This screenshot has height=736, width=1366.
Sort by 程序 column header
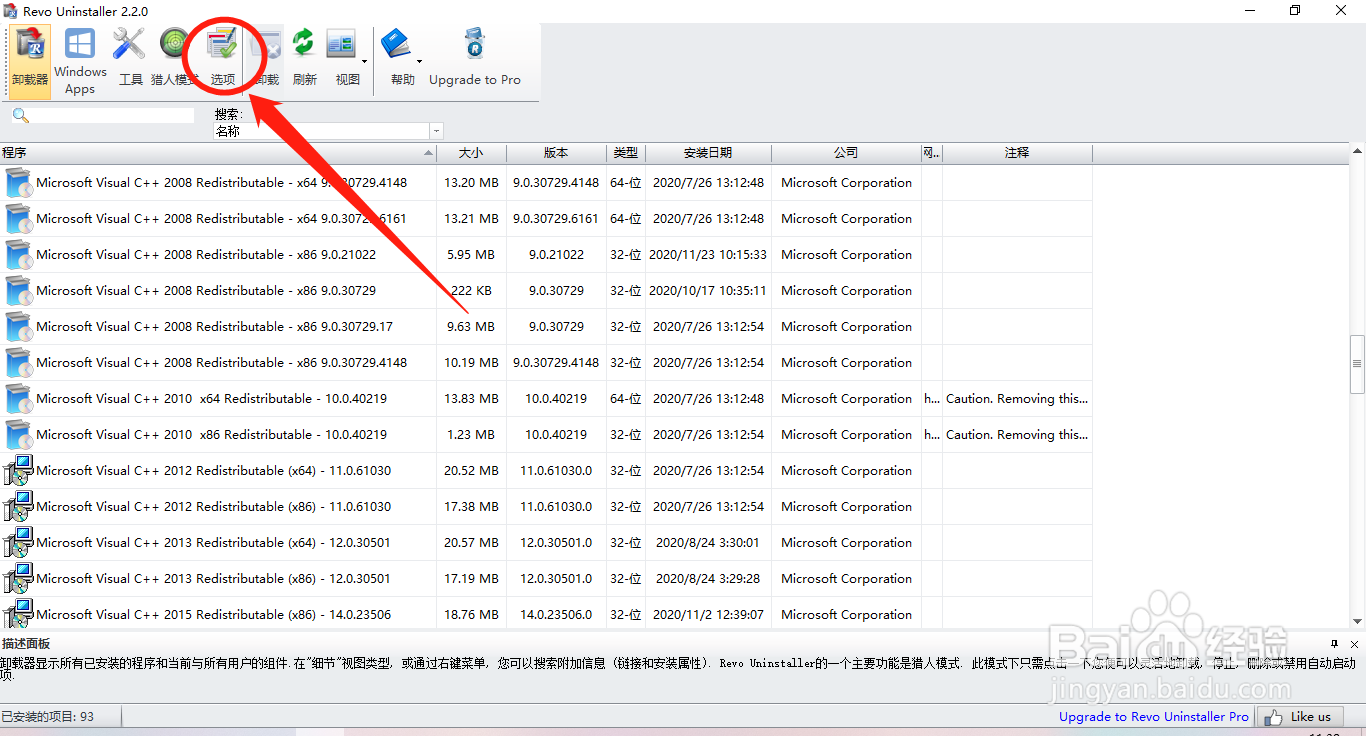(x=218, y=153)
